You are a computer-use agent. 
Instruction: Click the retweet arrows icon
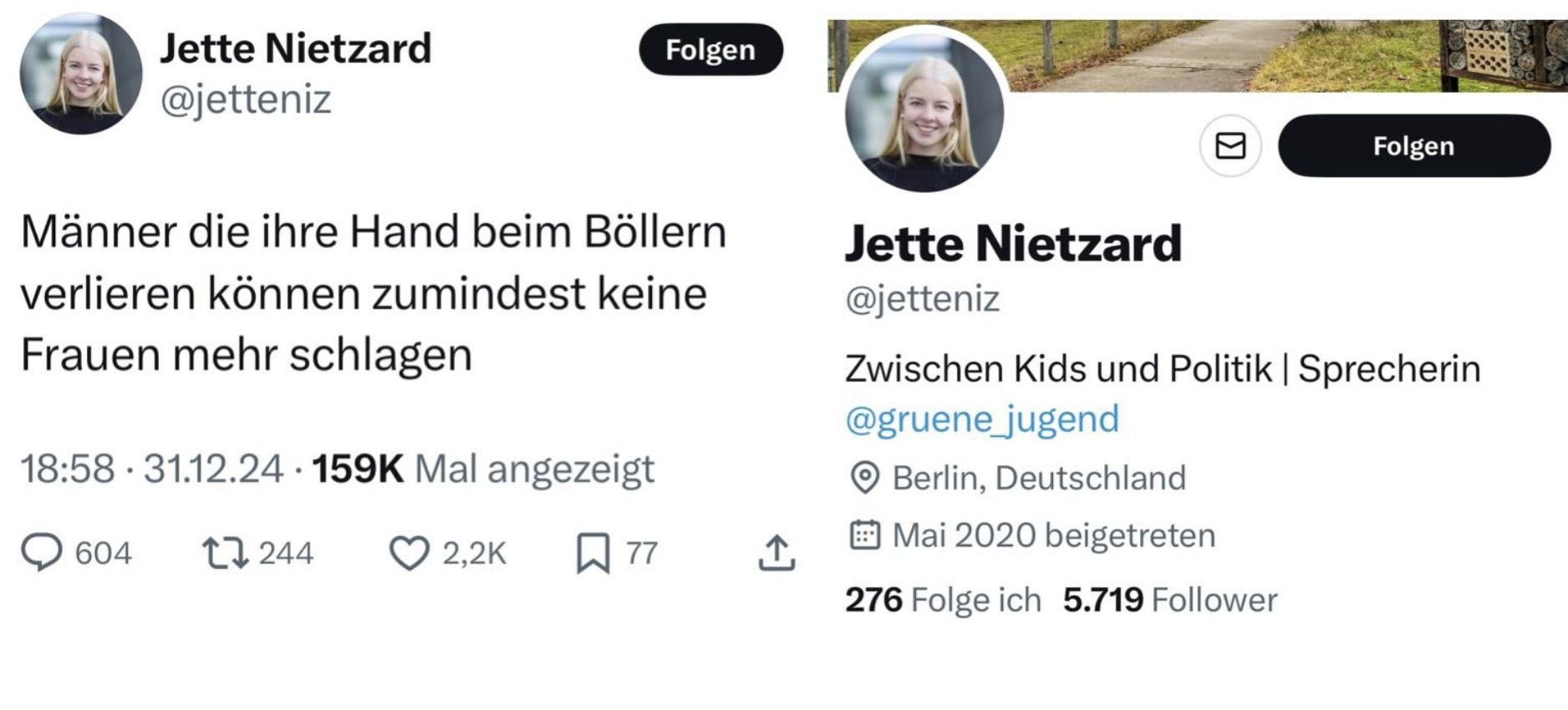click(x=225, y=553)
